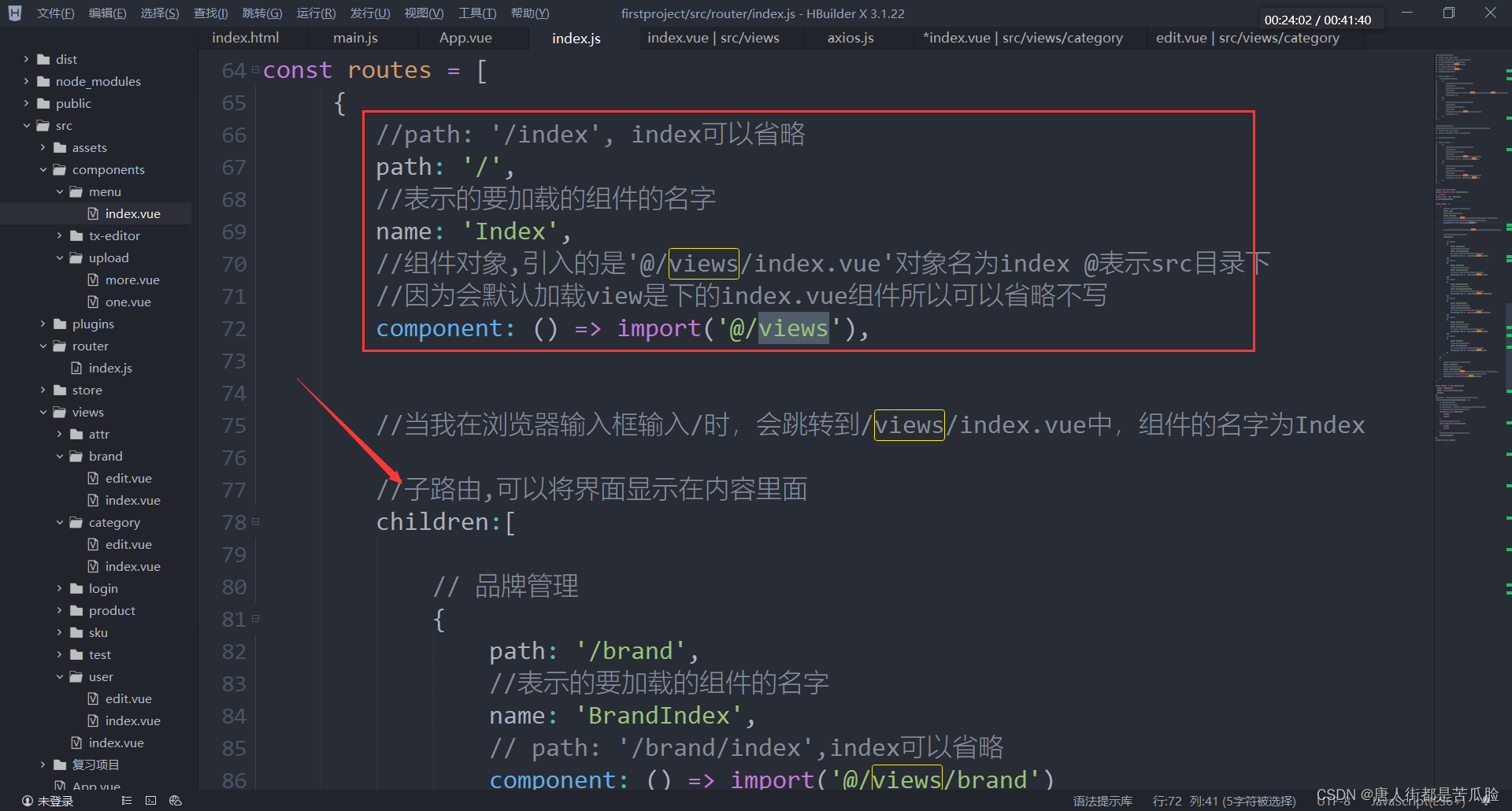Open the user login status icon

tap(28, 801)
